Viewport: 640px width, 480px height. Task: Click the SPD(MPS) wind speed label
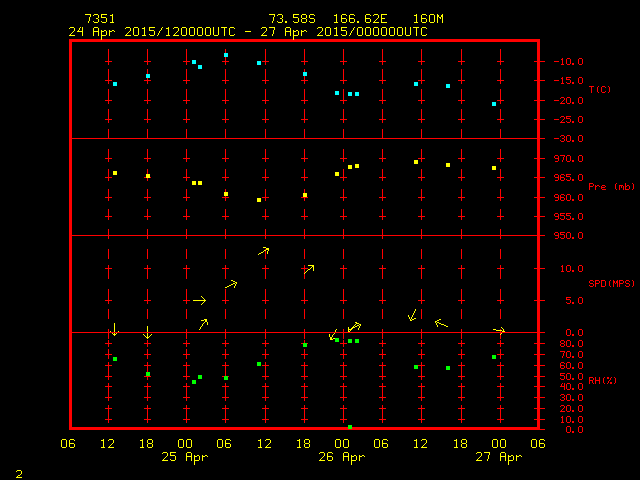coord(611,284)
